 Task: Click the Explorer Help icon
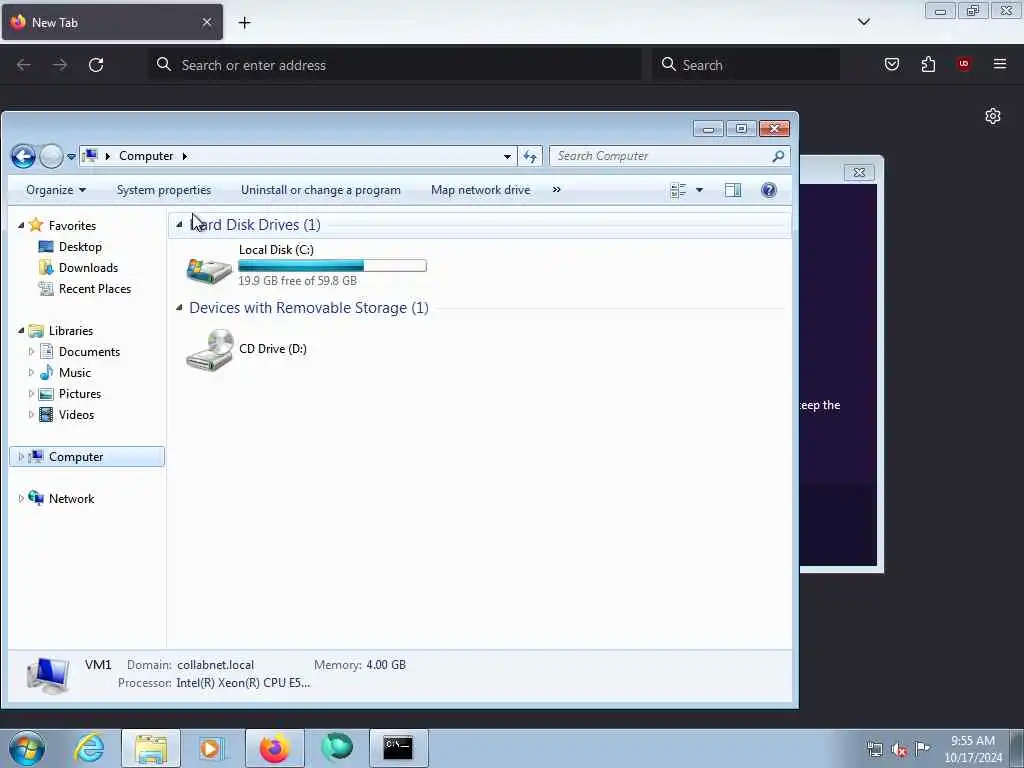coord(769,190)
